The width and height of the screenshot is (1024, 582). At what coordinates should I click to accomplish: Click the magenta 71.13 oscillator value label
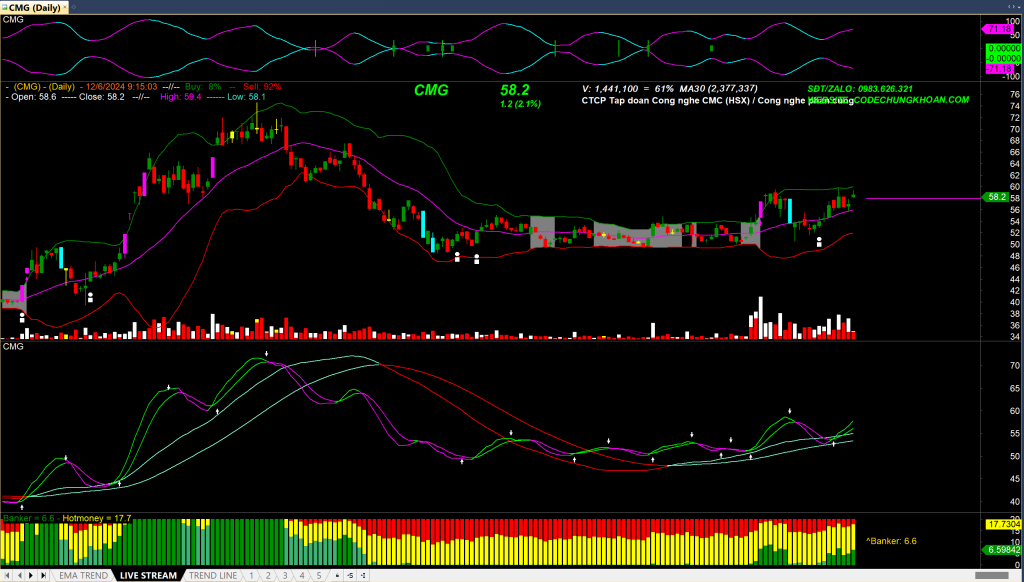[x=1003, y=31]
